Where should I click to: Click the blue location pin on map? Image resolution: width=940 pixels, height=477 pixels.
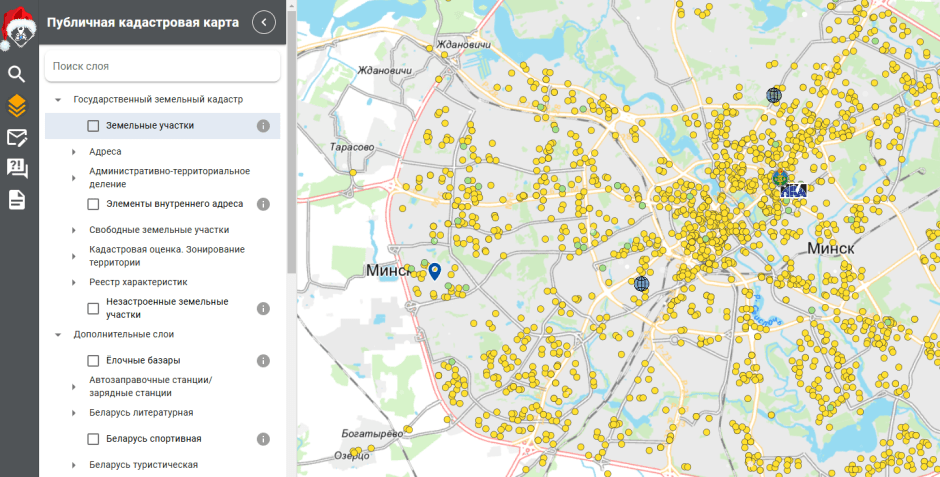click(434, 270)
